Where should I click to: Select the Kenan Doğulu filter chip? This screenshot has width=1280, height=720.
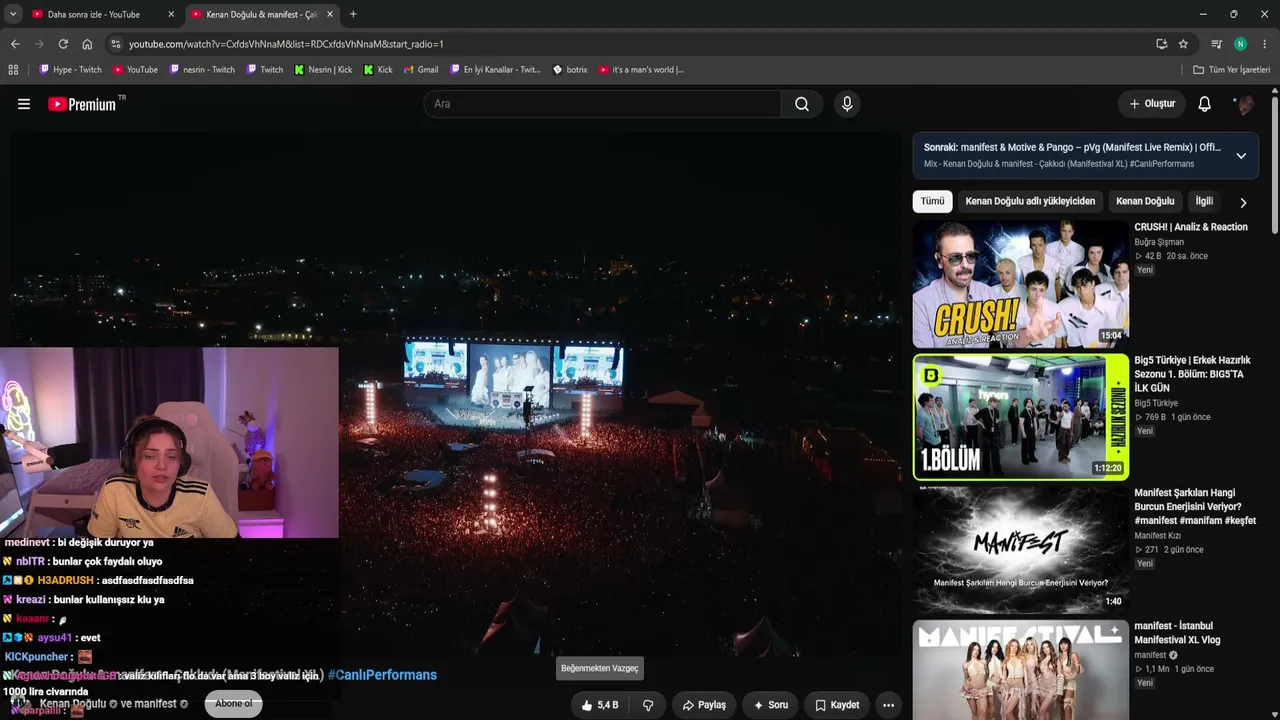coord(1145,201)
